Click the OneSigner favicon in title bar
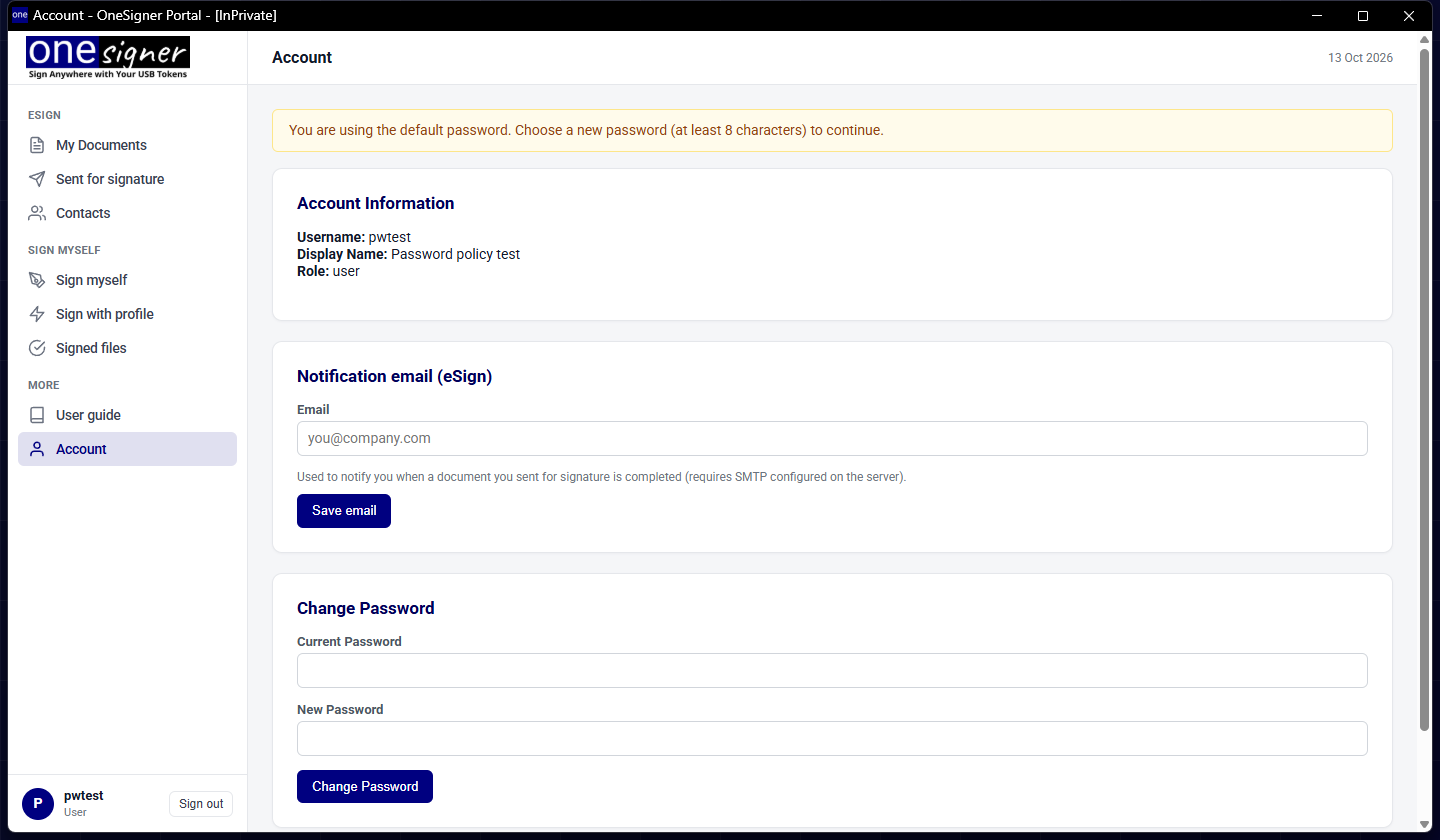Viewport: 1440px width, 840px height. coord(19,15)
